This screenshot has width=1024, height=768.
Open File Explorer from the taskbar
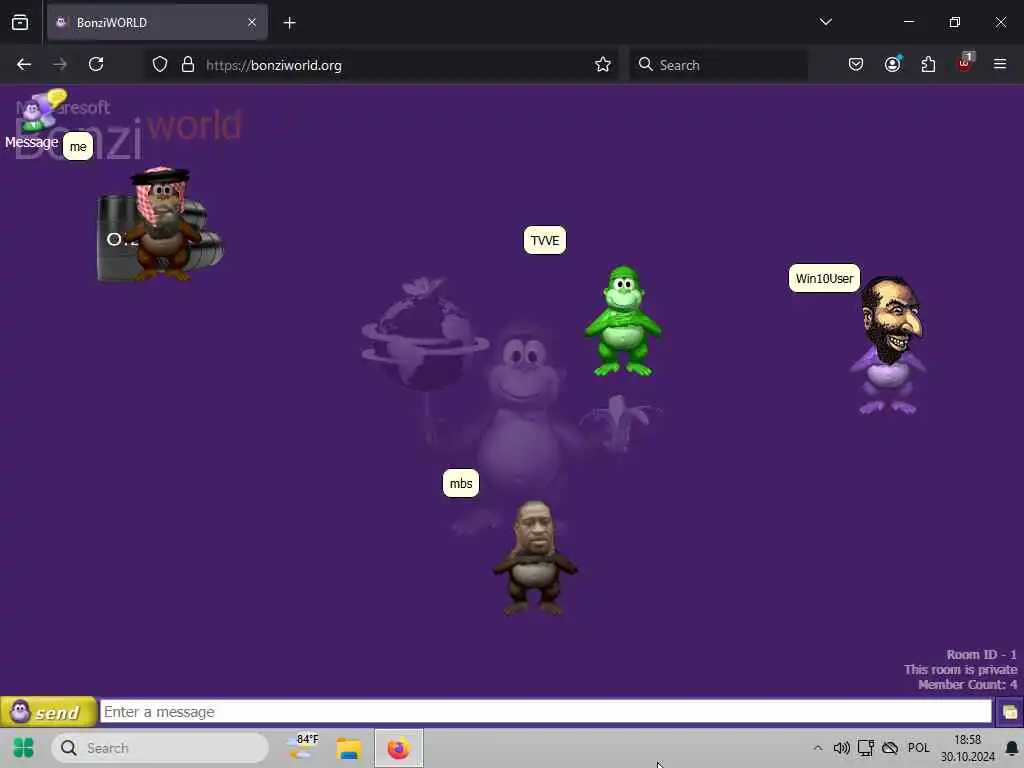pos(349,748)
